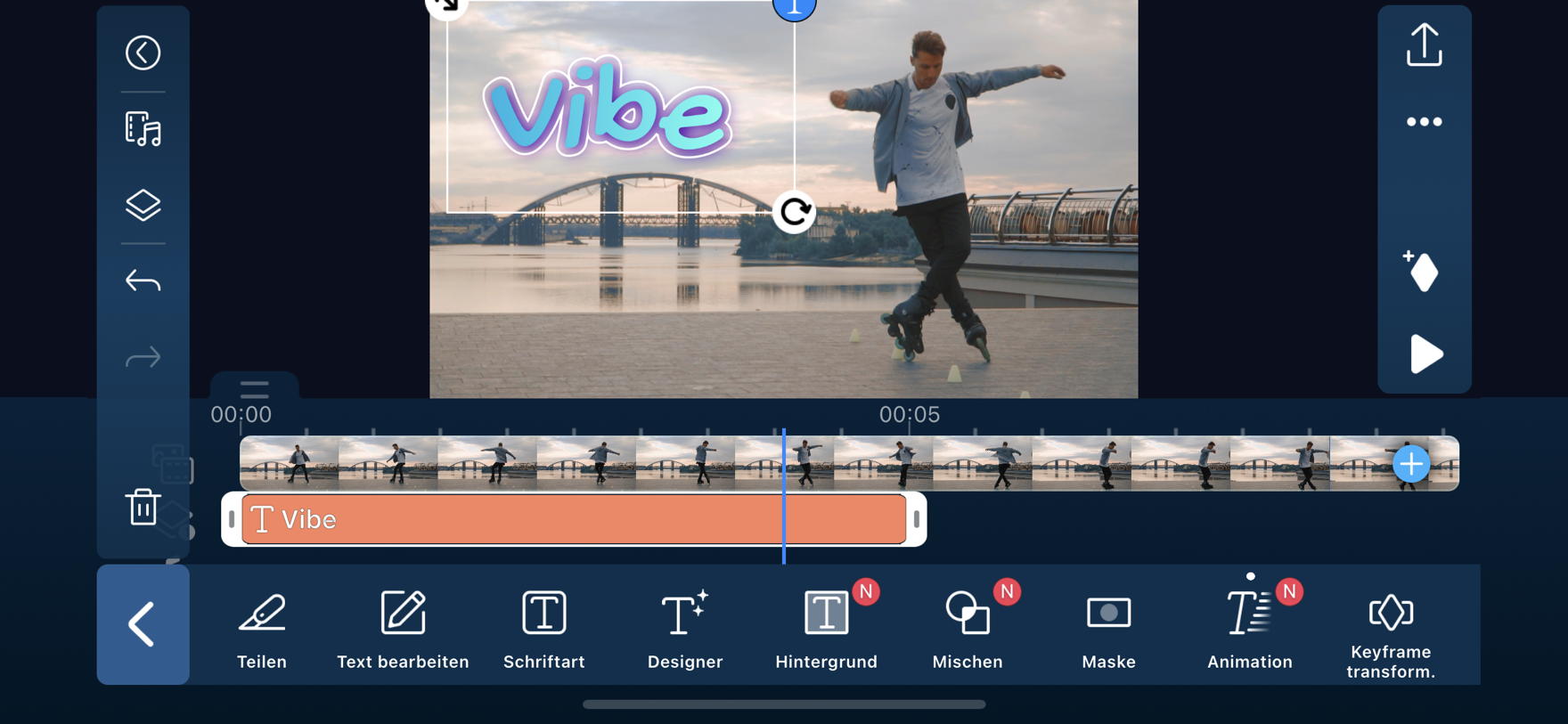The height and width of the screenshot is (724, 1568).
Task: Go back with the bottom toolbar chevron
Action: (x=143, y=623)
